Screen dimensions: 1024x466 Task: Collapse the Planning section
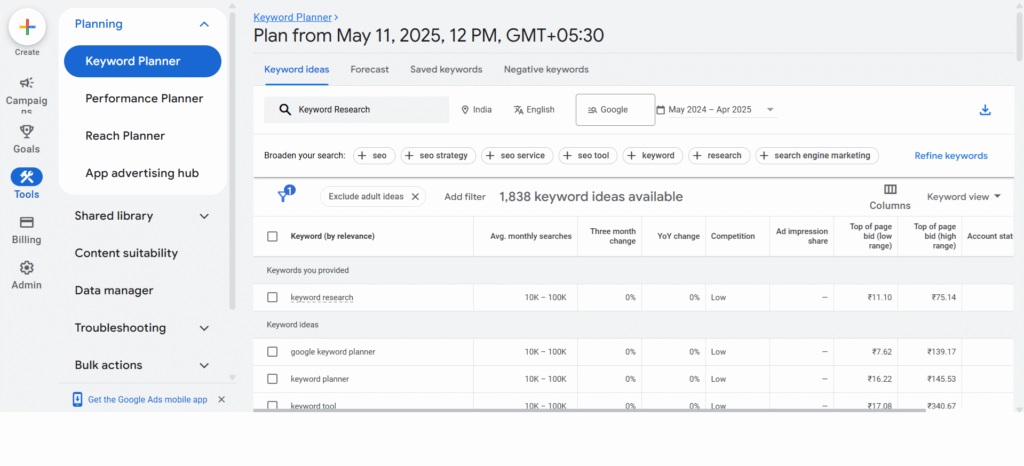(x=204, y=24)
